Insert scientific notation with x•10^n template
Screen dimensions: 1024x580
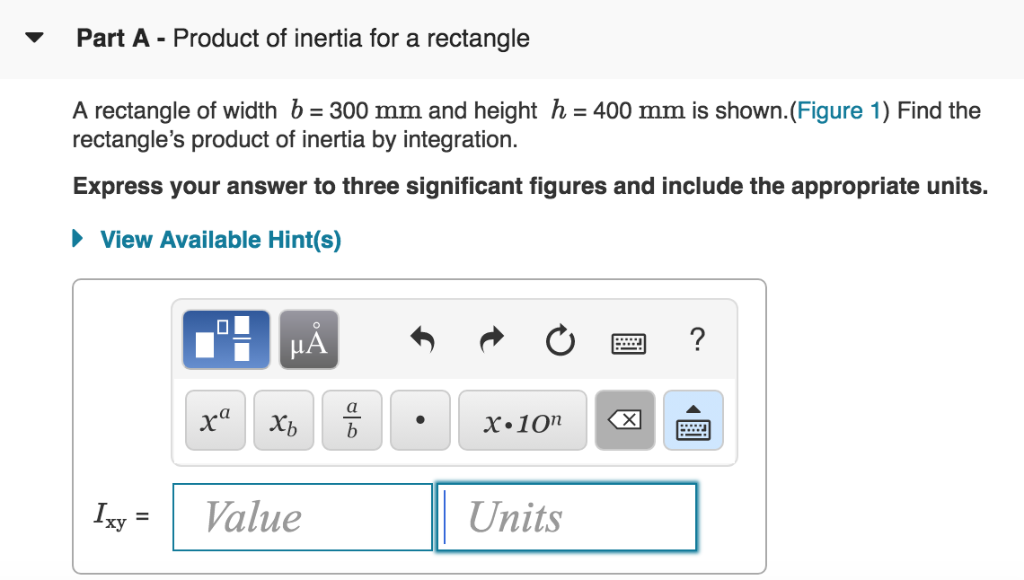click(522, 420)
